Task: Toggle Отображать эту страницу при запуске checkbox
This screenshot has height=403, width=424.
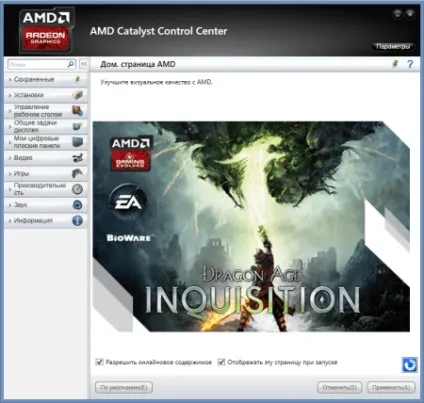Action: click(221, 362)
